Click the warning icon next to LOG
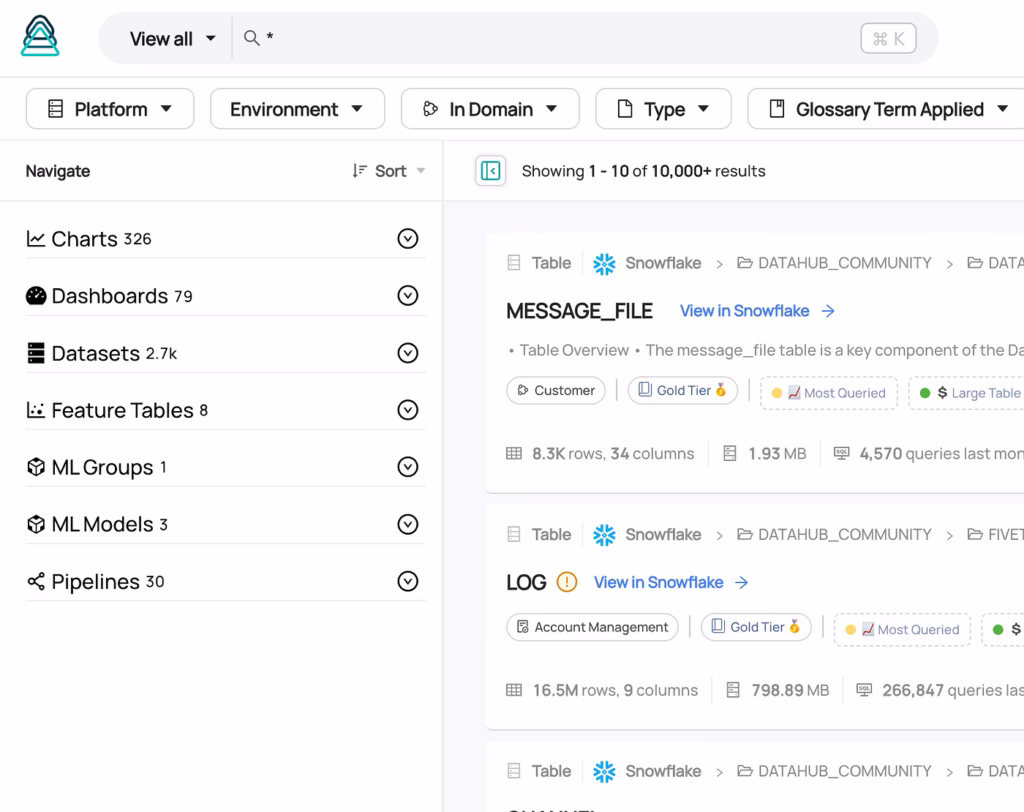Screen dimensions: 1024x812 pos(567,582)
